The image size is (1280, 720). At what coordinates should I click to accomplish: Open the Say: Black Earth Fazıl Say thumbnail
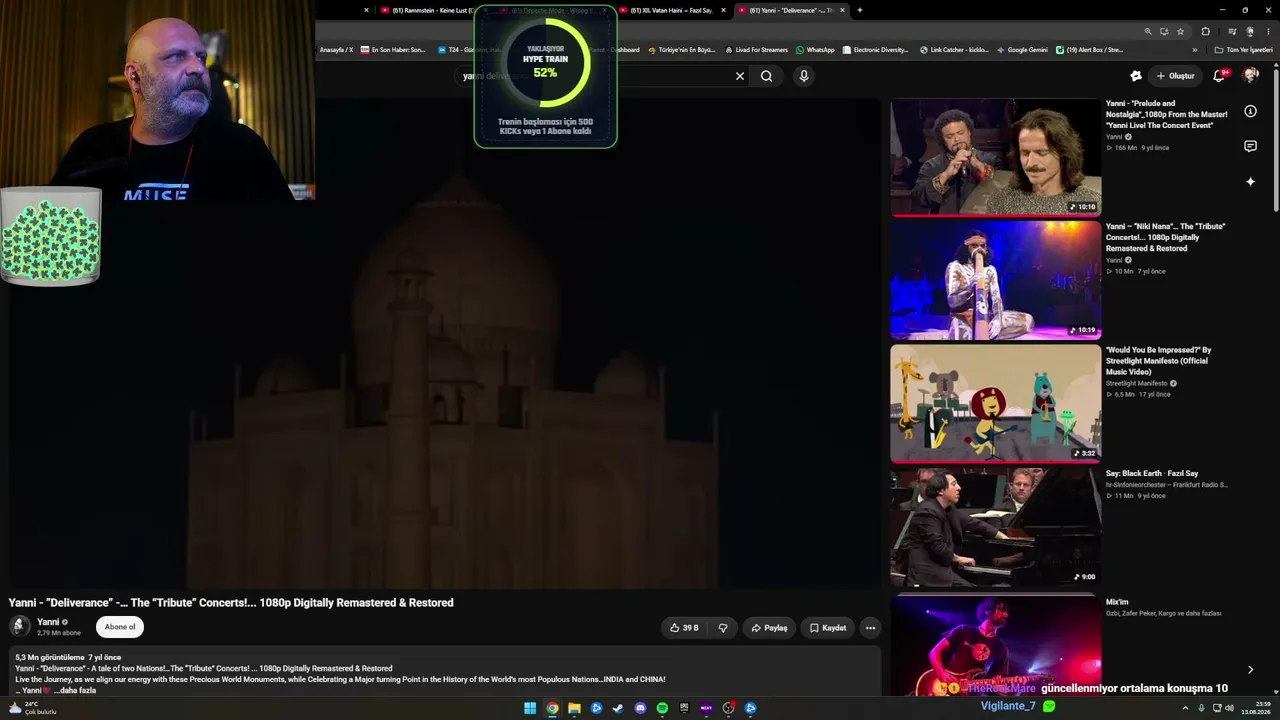click(x=995, y=527)
